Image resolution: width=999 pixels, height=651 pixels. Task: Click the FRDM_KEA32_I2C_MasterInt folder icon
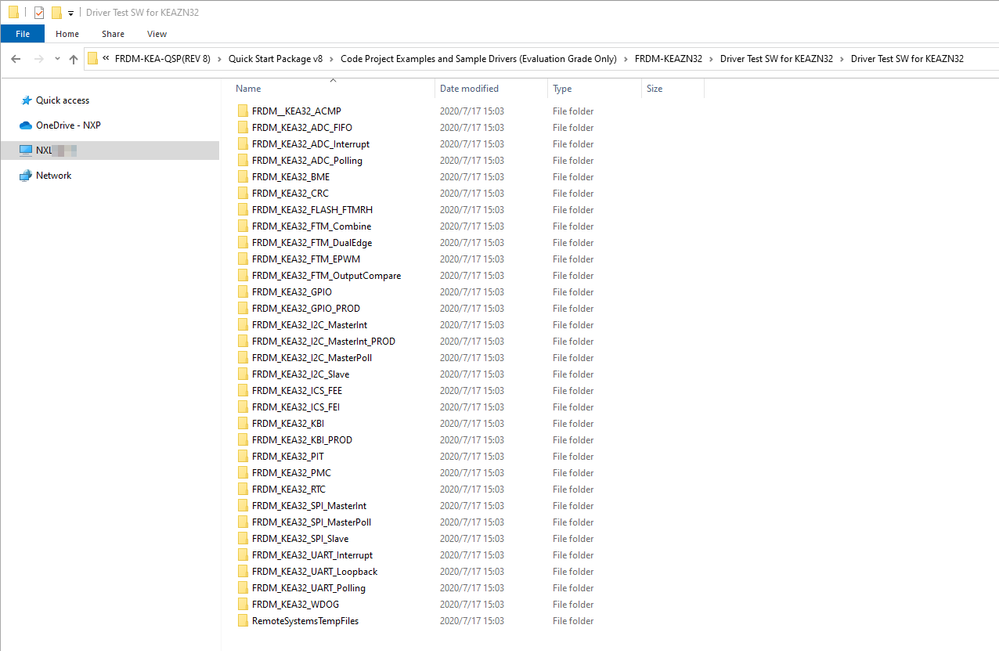[x=243, y=325]
